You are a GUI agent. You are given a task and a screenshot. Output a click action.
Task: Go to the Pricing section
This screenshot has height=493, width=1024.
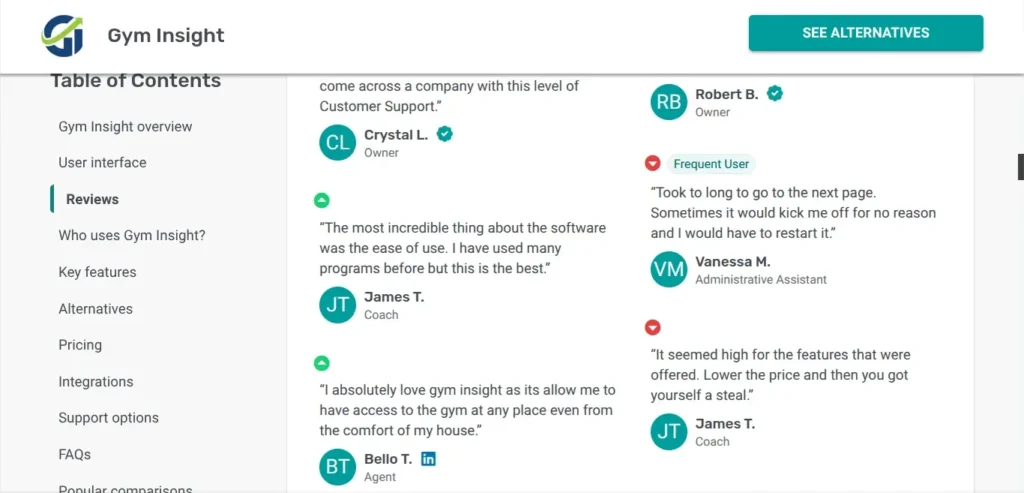pyautogui.click(x=80, y=345)
